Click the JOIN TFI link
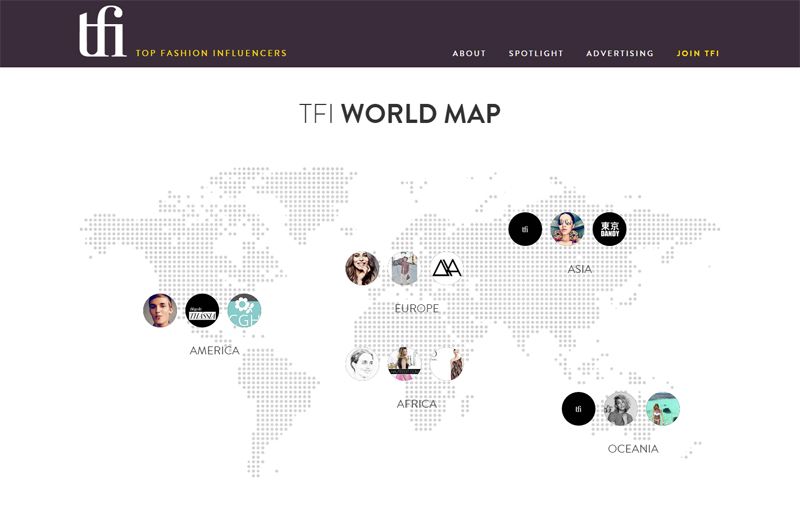800x511 pixels. [x=697, y=53]
